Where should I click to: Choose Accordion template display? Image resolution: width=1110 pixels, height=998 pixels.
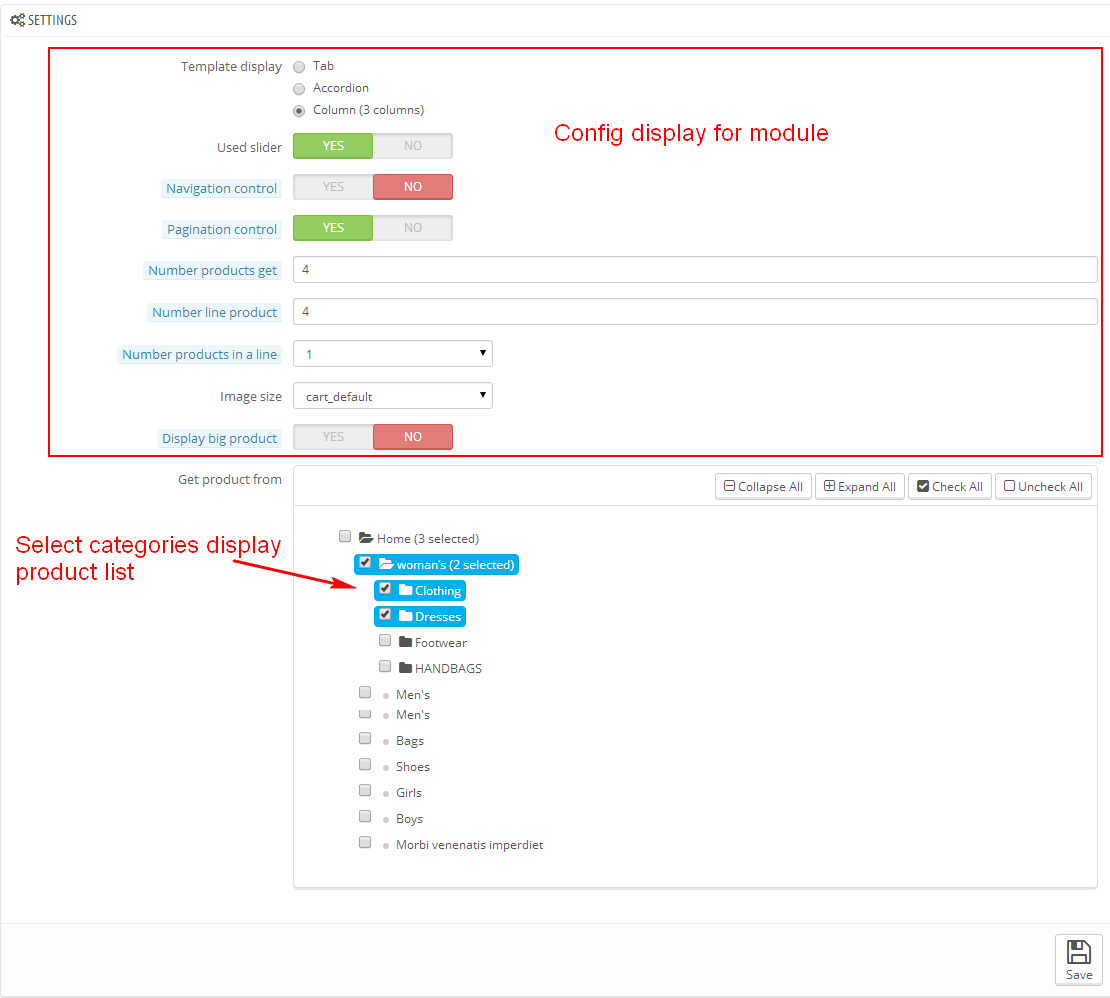click(x=299, y=89)
